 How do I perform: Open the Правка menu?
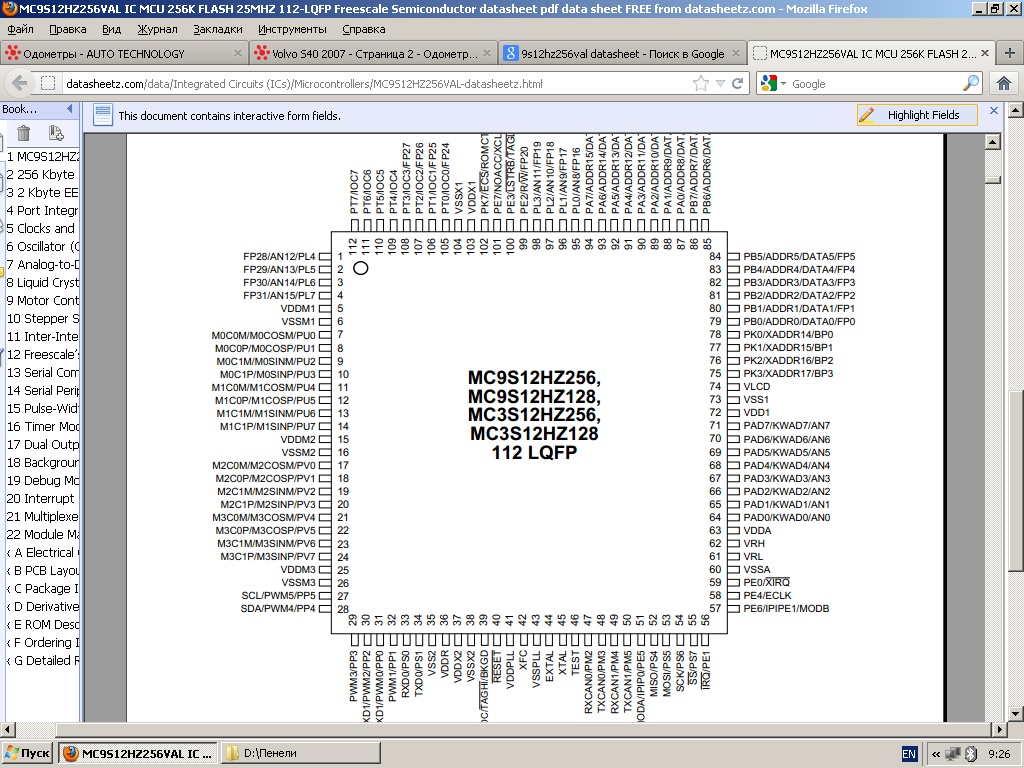coord(67,29)
